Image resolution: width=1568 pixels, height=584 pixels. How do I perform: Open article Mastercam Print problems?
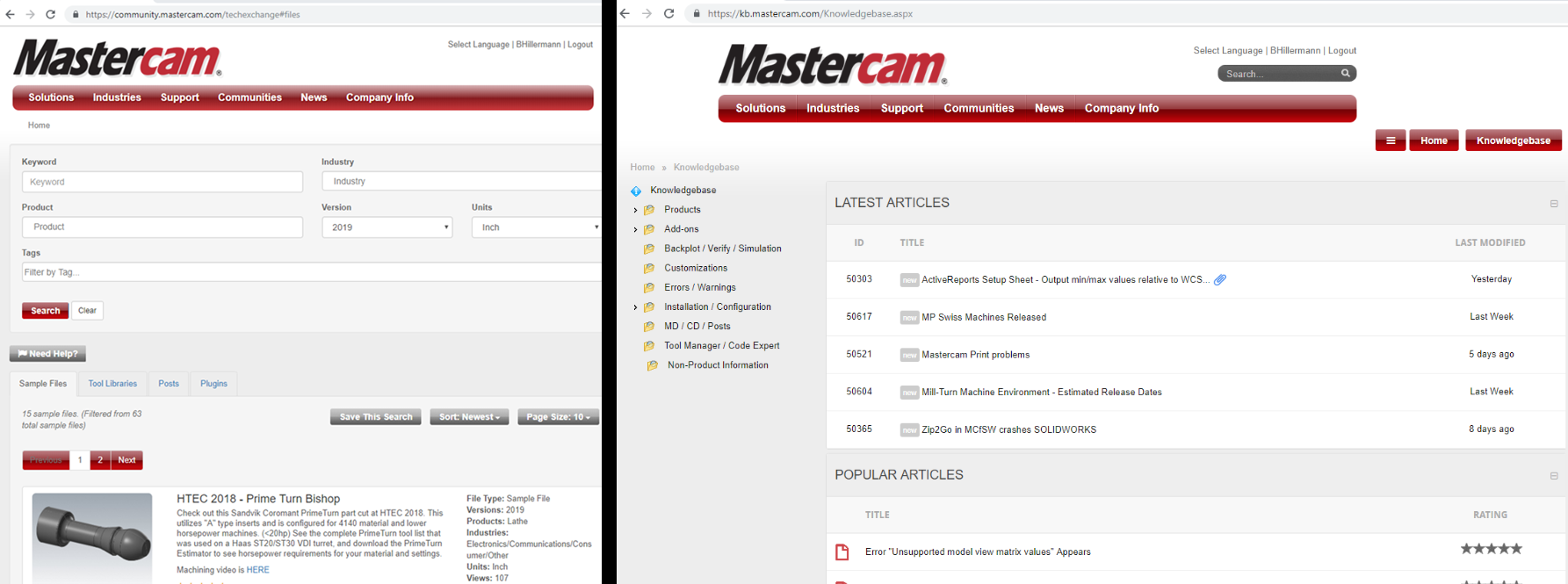976,355
